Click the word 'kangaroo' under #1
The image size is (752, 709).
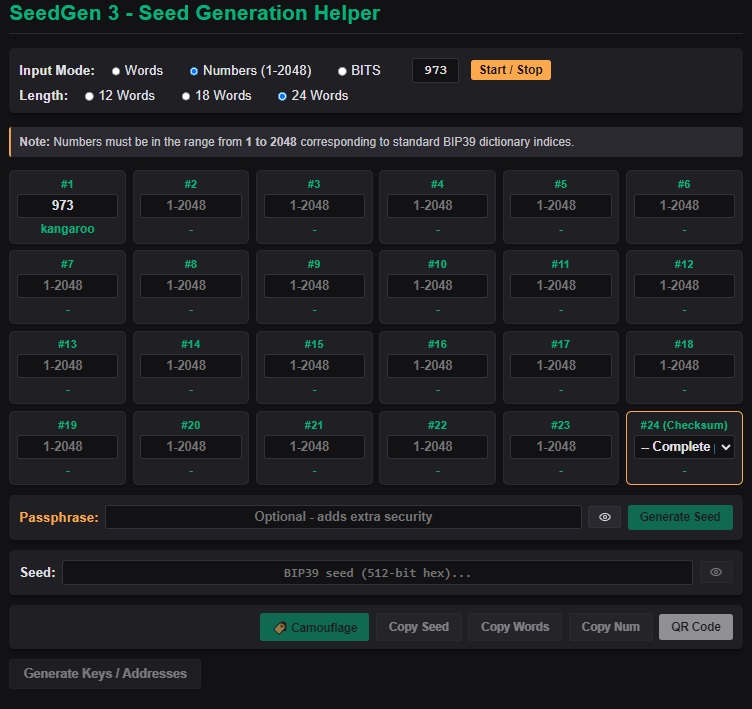click(x=67, y=229)
